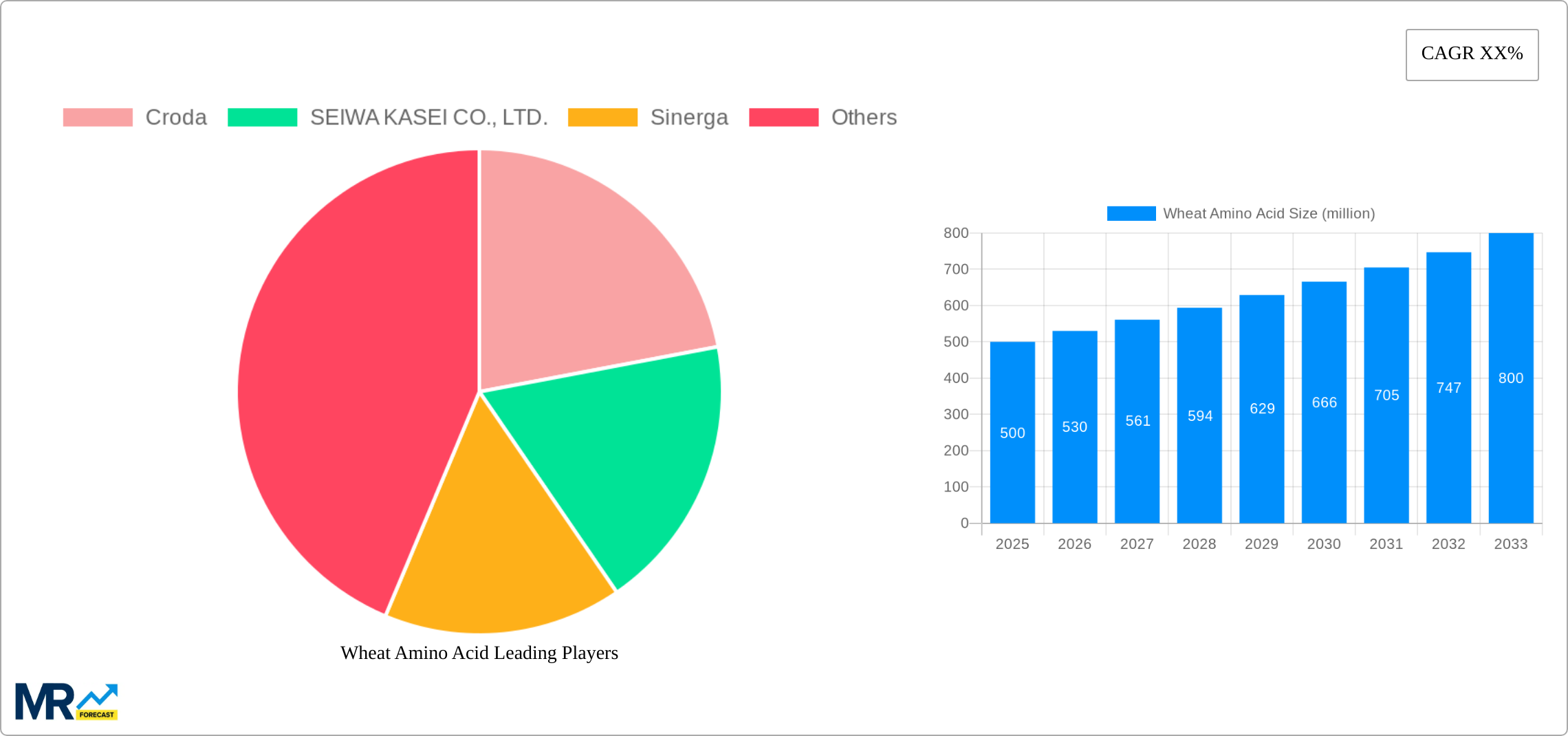Click the CAGR XX% box
This screenshot has width=1568, height=736.
(1472, 54)
